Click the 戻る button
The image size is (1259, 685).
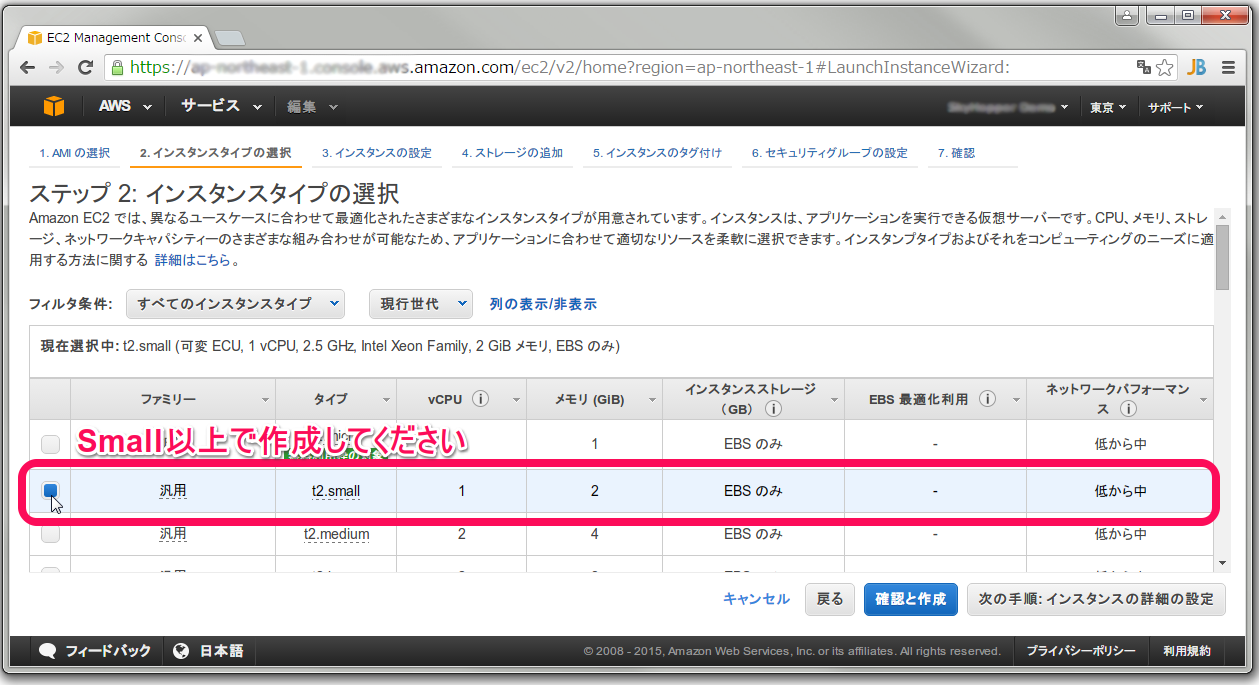(x=830, y=599)
